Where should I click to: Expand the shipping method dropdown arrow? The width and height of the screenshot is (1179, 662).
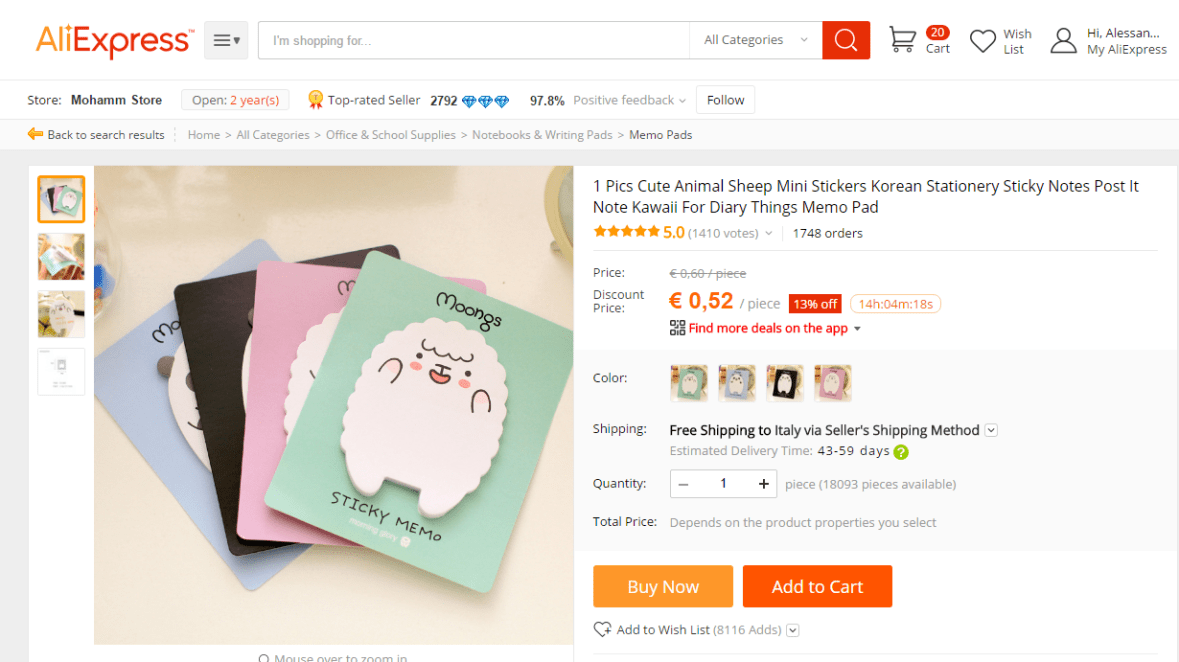click(991, 430)
